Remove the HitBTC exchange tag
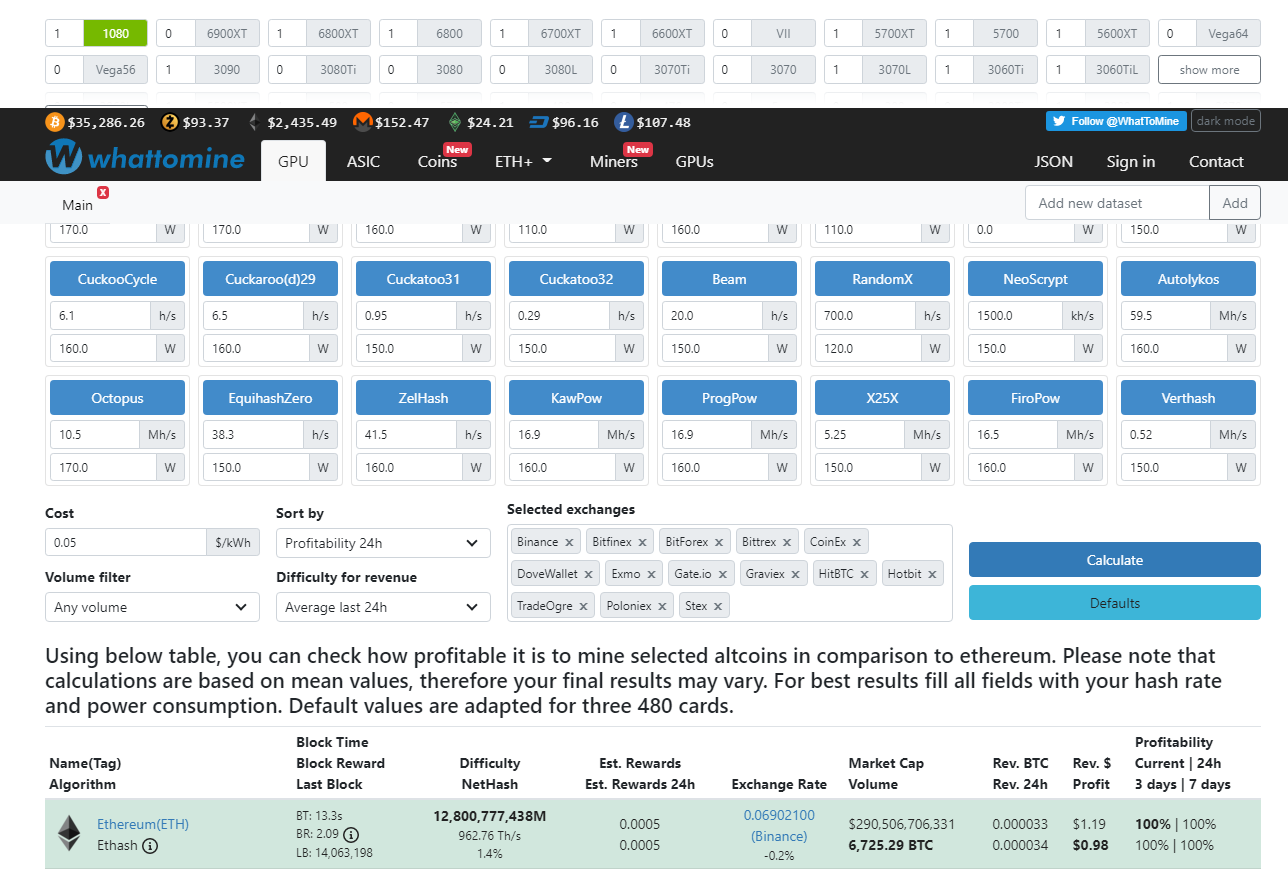 [865, 574]
